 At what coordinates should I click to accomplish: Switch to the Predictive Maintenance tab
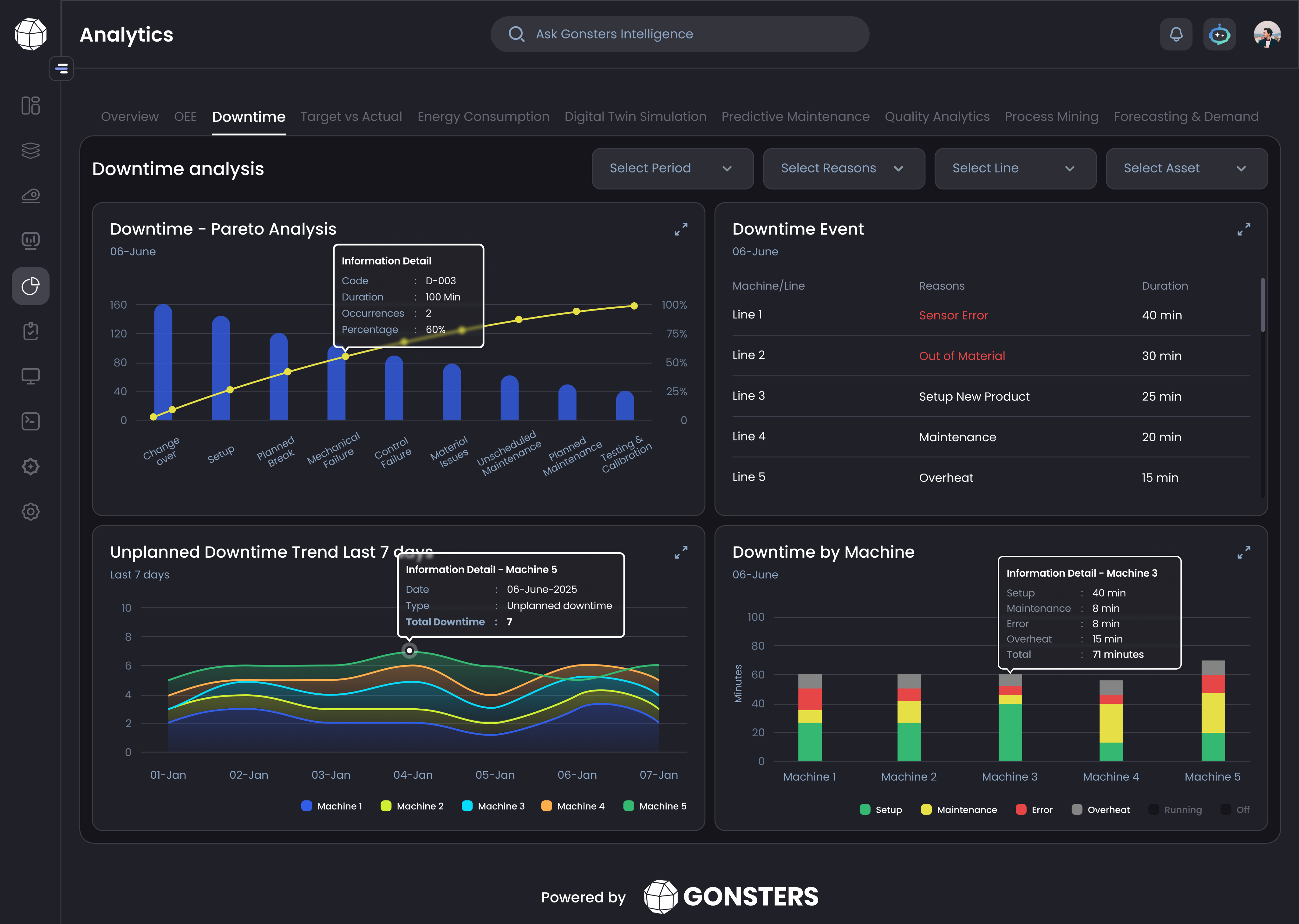coord(795,117)
